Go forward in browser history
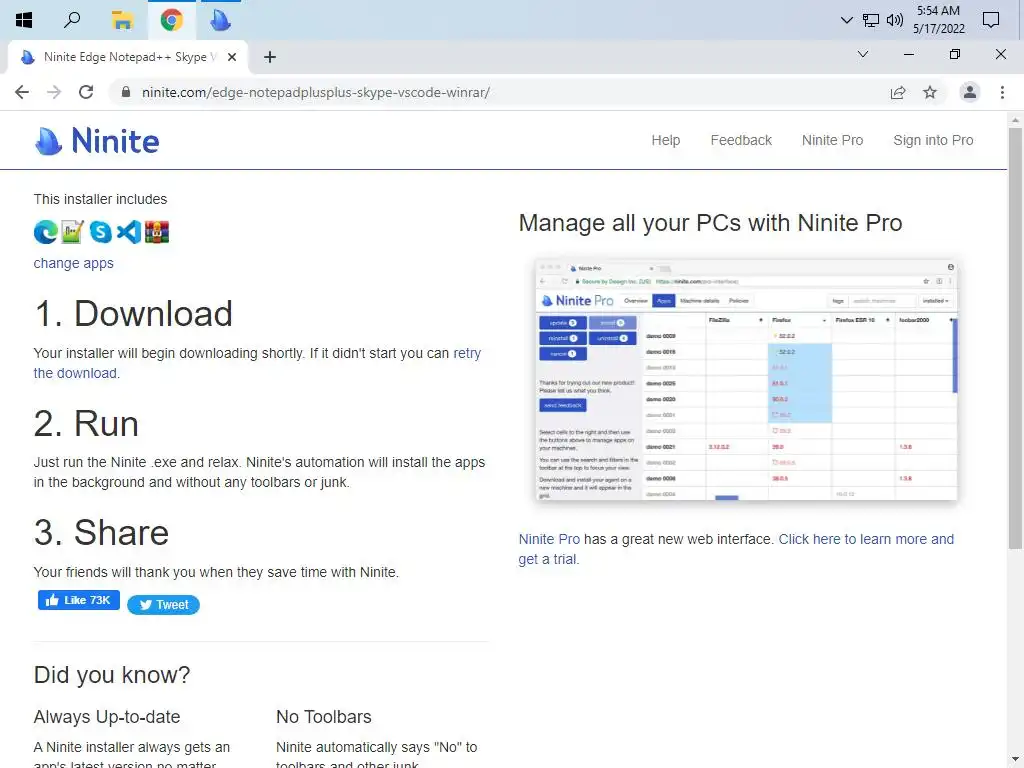Viewport: 1024px width, 768px height. [54, 92]
